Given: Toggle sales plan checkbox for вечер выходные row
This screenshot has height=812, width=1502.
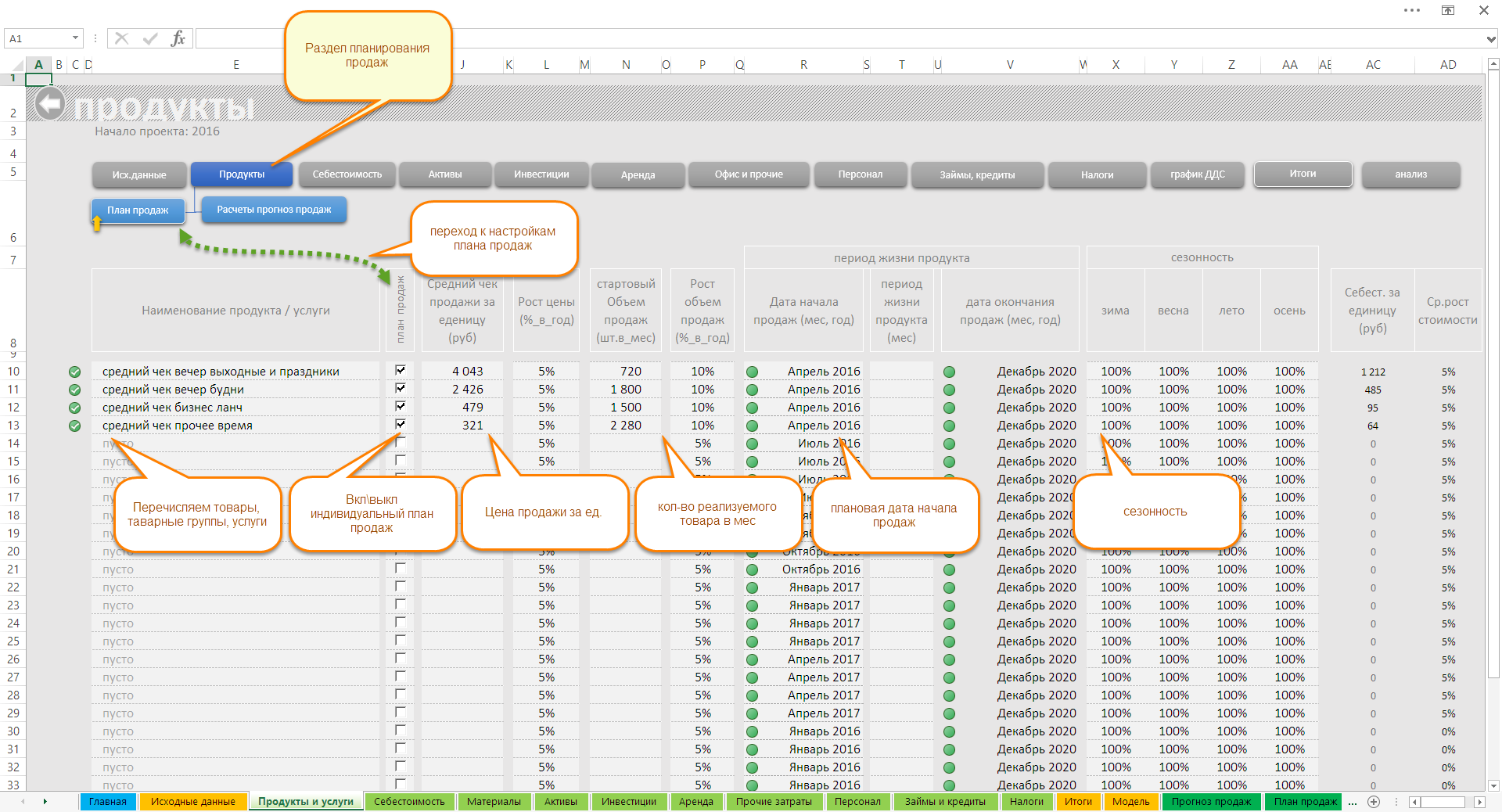Looking at the screenshot, I should click(x=401, y=370).
